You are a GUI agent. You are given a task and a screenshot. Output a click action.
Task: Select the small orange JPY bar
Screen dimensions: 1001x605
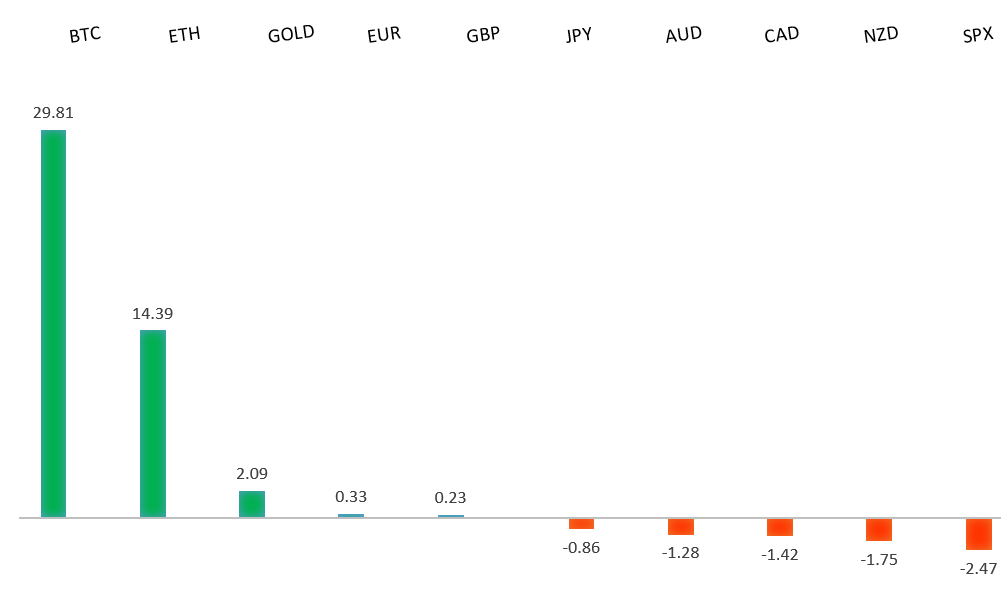[x=581, y=523]
